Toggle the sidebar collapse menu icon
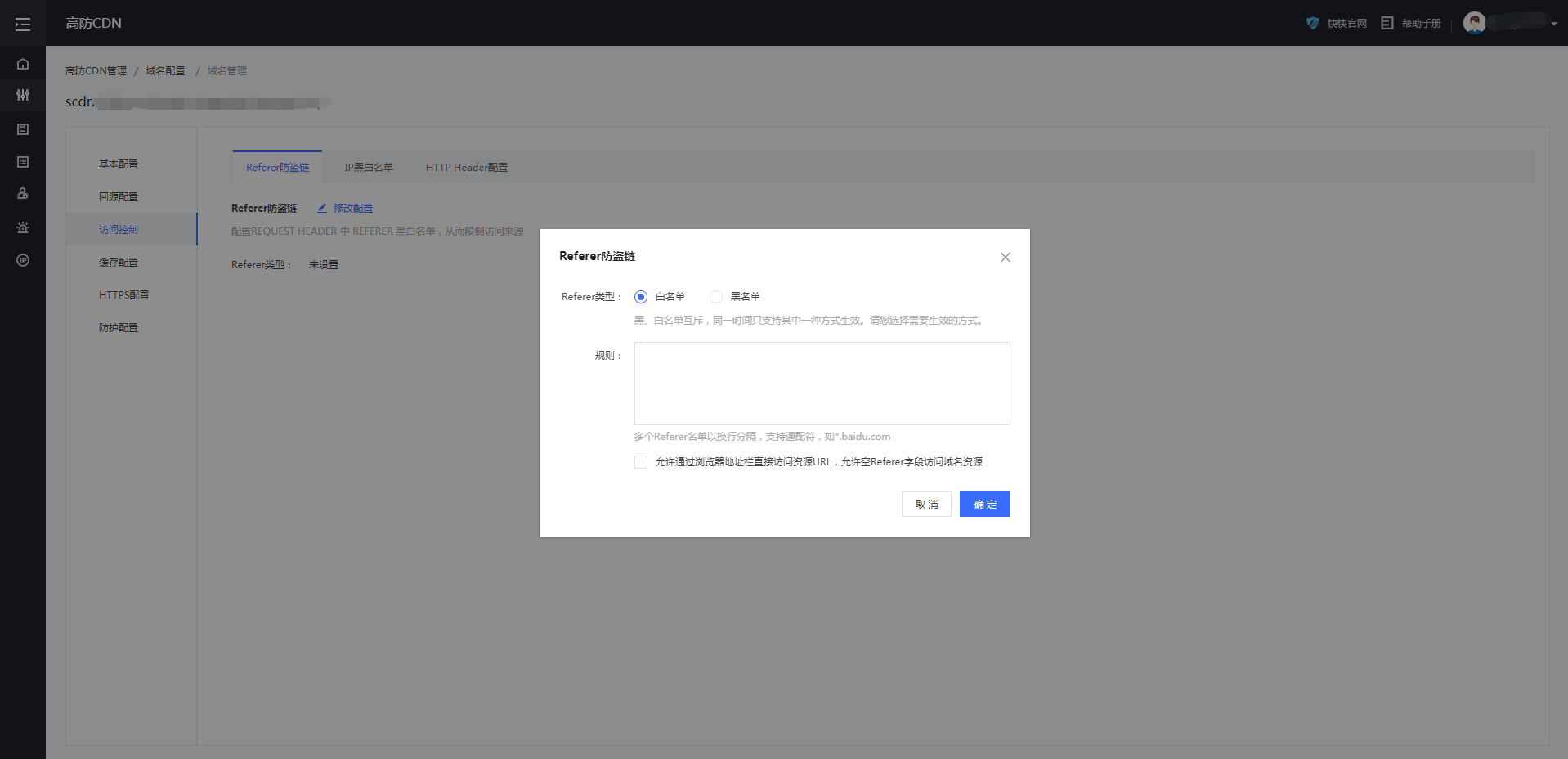The width and height of the screenshot is (1568, 759). [23, 25]
